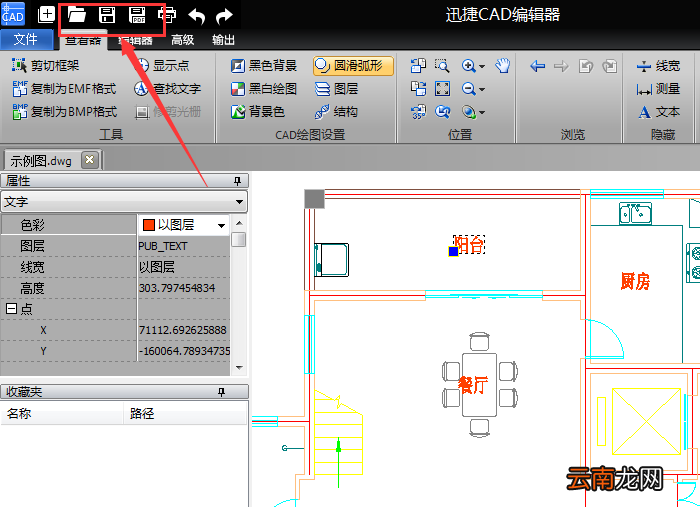The image size is (700, 507).
Task: Click the previous zoom view icon
Action: pos(442,112)
